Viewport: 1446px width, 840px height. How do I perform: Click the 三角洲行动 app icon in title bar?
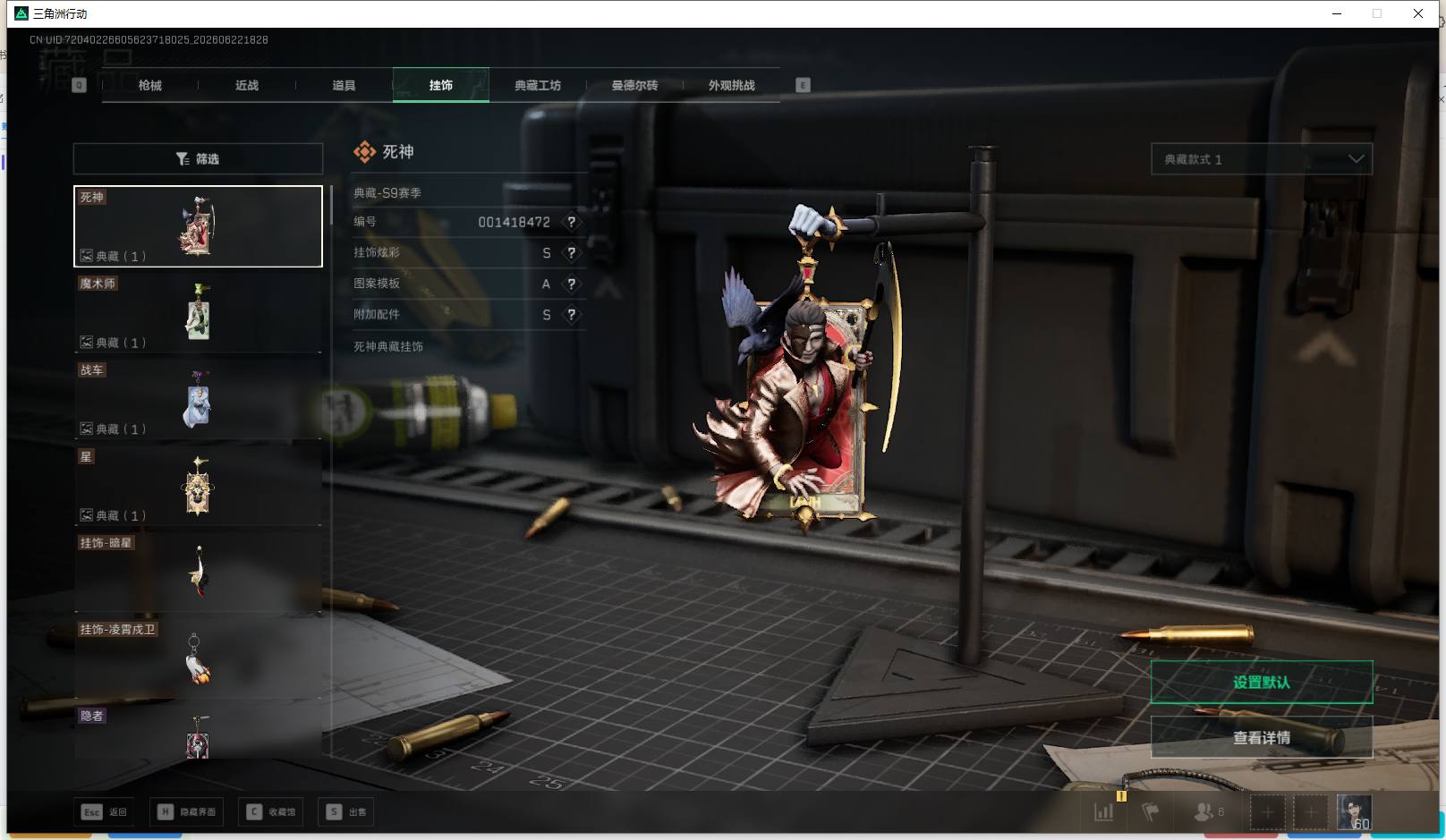(21, 13)
